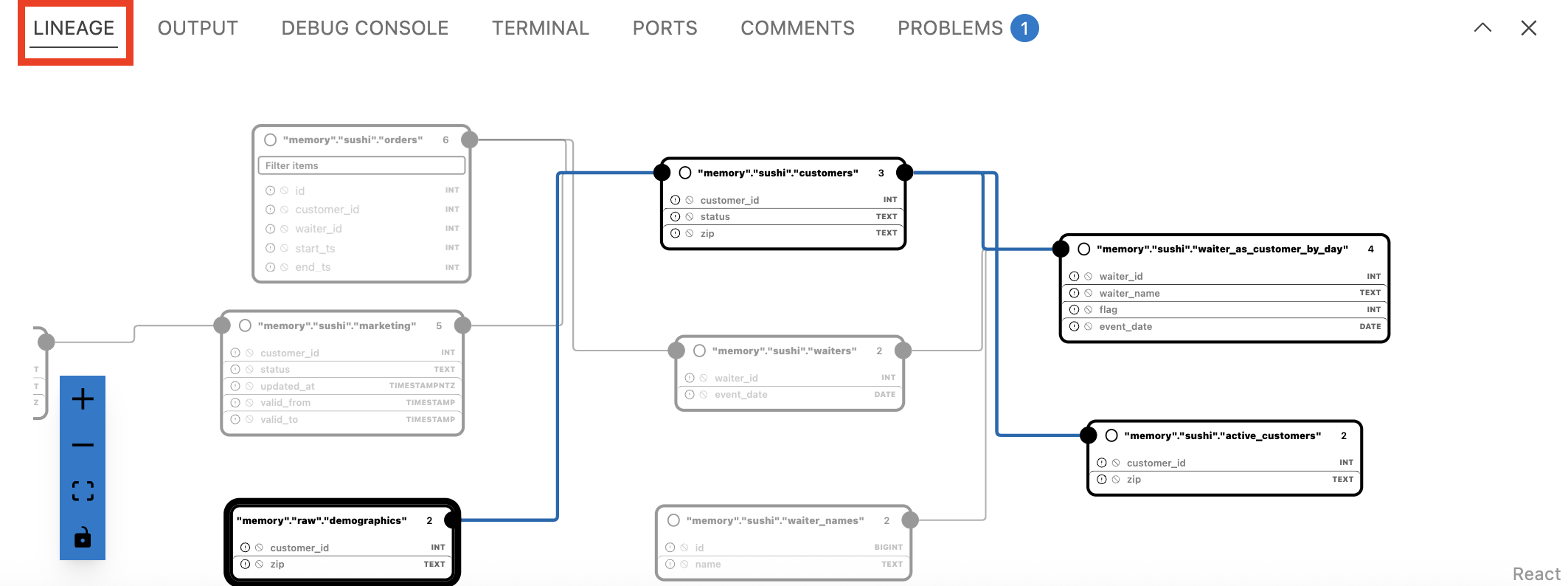Select event_date column in waiter_as_customer_by_day
1568x586 pixels.
click(1224, 326)
